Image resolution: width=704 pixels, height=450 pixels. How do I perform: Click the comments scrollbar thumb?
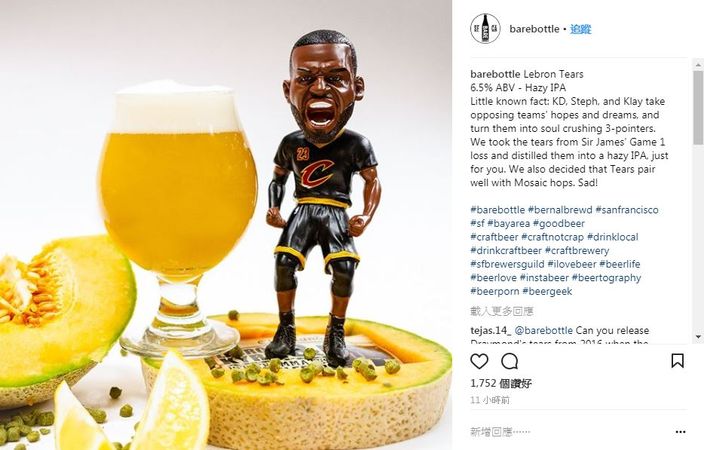pyautogui.click(x=698, y=108)
